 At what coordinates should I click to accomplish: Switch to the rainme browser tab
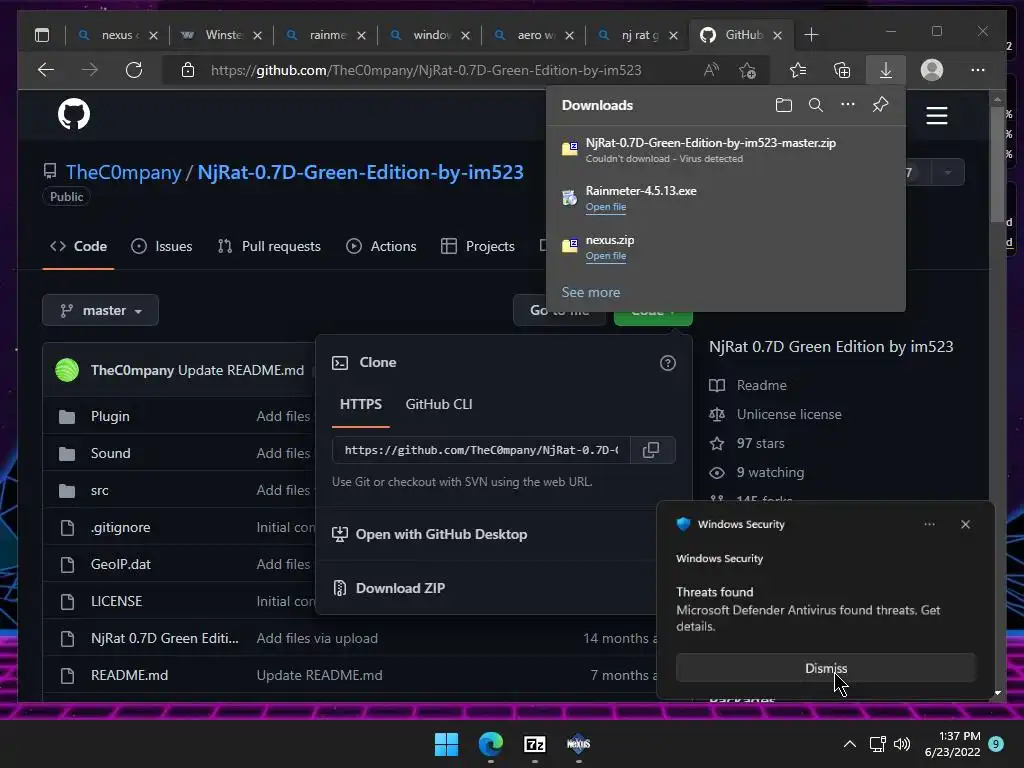click(325, 35)
